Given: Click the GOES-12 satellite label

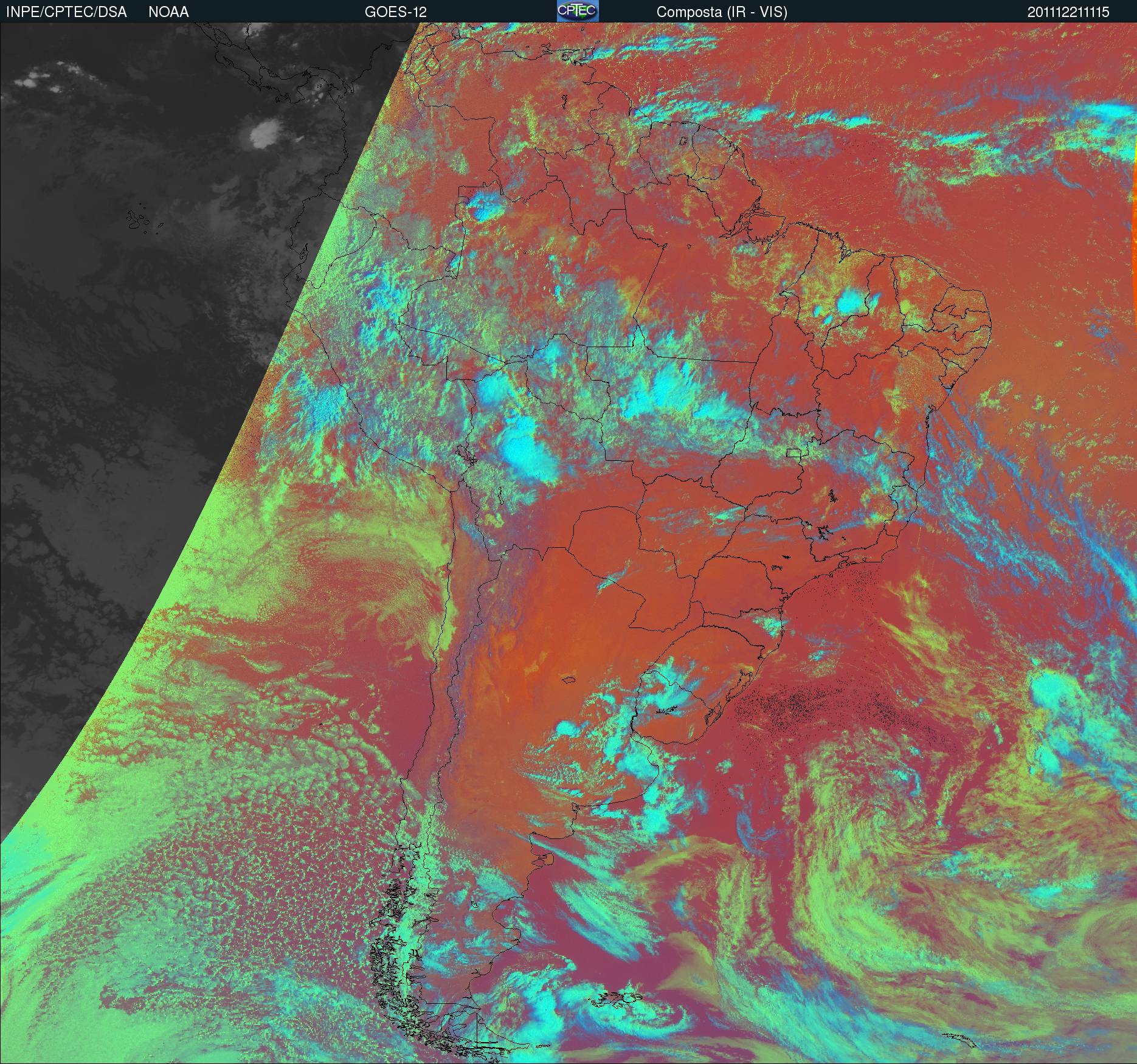Looking at the screenshot, I should (x=395, y=12).
